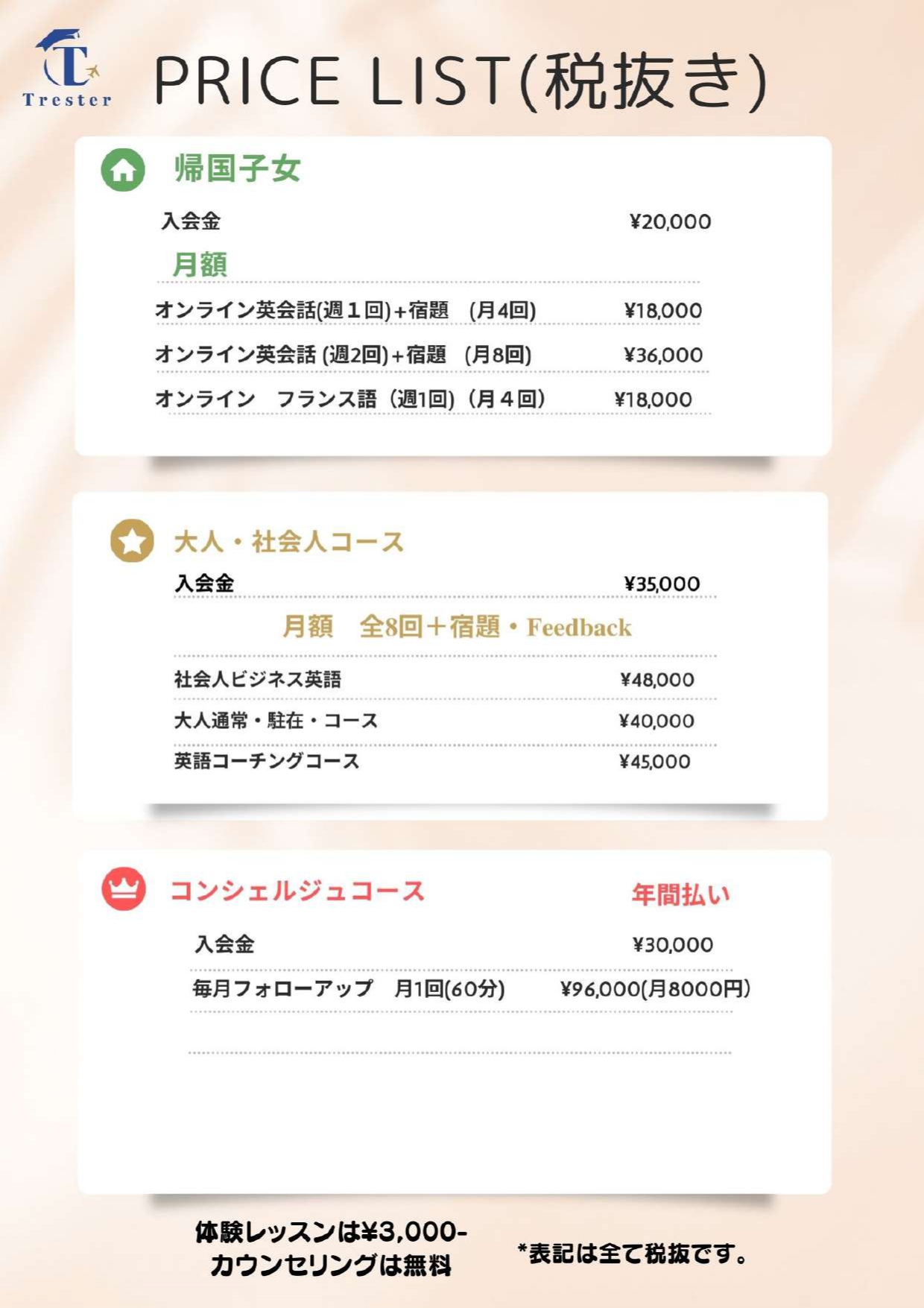Image resolution: width=924 pixels, height=1308 pixels.
Task: Click the PRICE LIST(税抜き) title
Action: [460, 80]
